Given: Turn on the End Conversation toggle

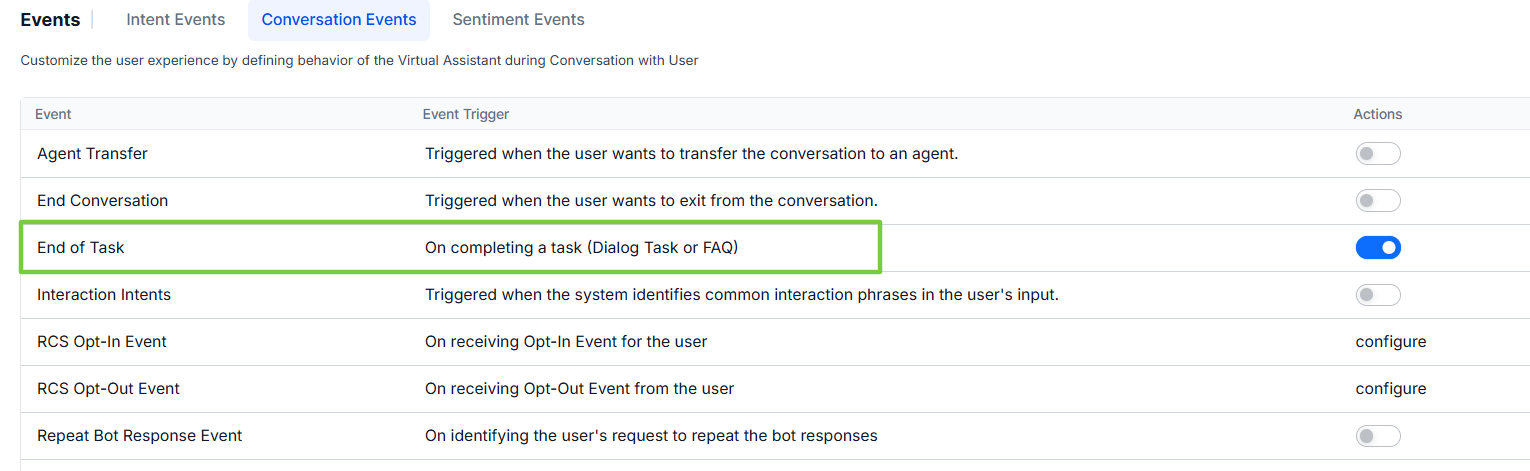Looking at the screenshot, I should click(x=1377, y=201).
